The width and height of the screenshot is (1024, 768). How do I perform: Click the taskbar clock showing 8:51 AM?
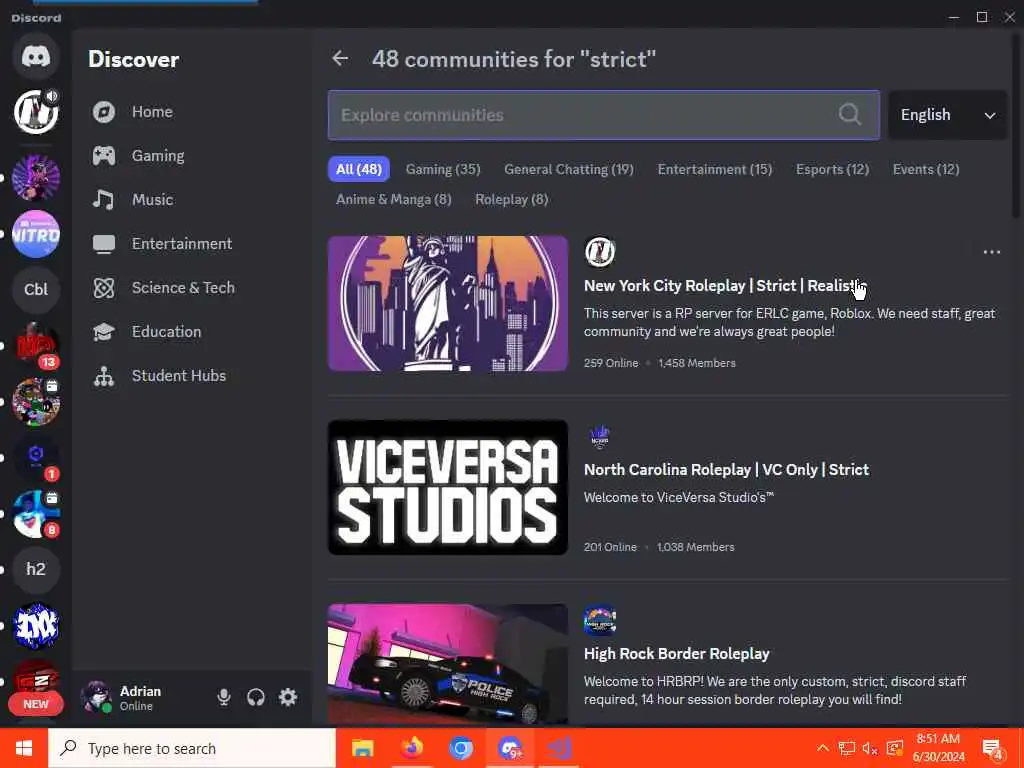(x=938, y=748)
